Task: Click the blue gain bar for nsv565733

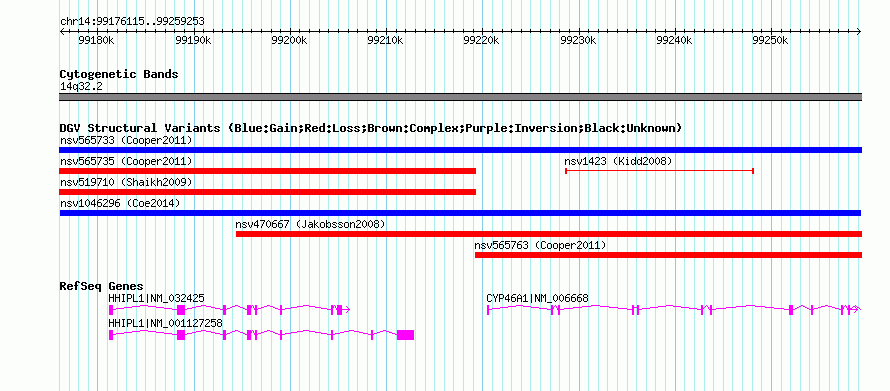Action: (x=460, y=150)
